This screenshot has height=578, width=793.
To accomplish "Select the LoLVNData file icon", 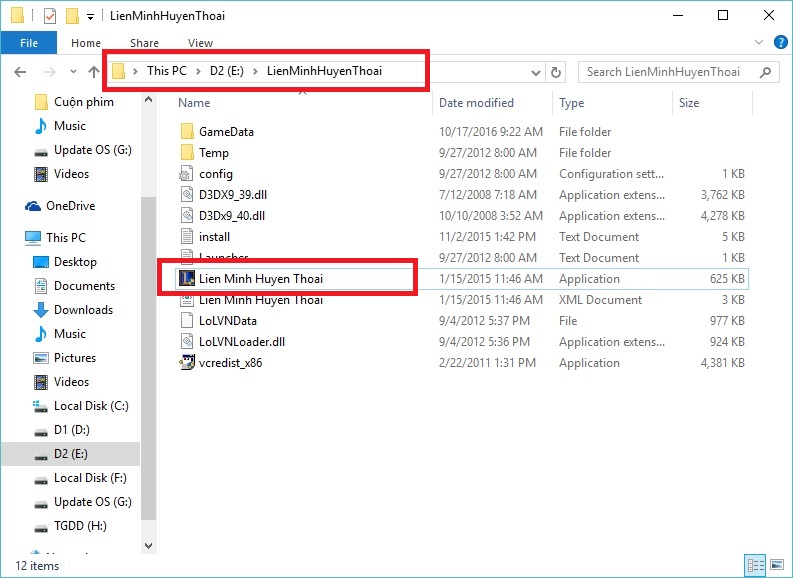I will [187, 321].
